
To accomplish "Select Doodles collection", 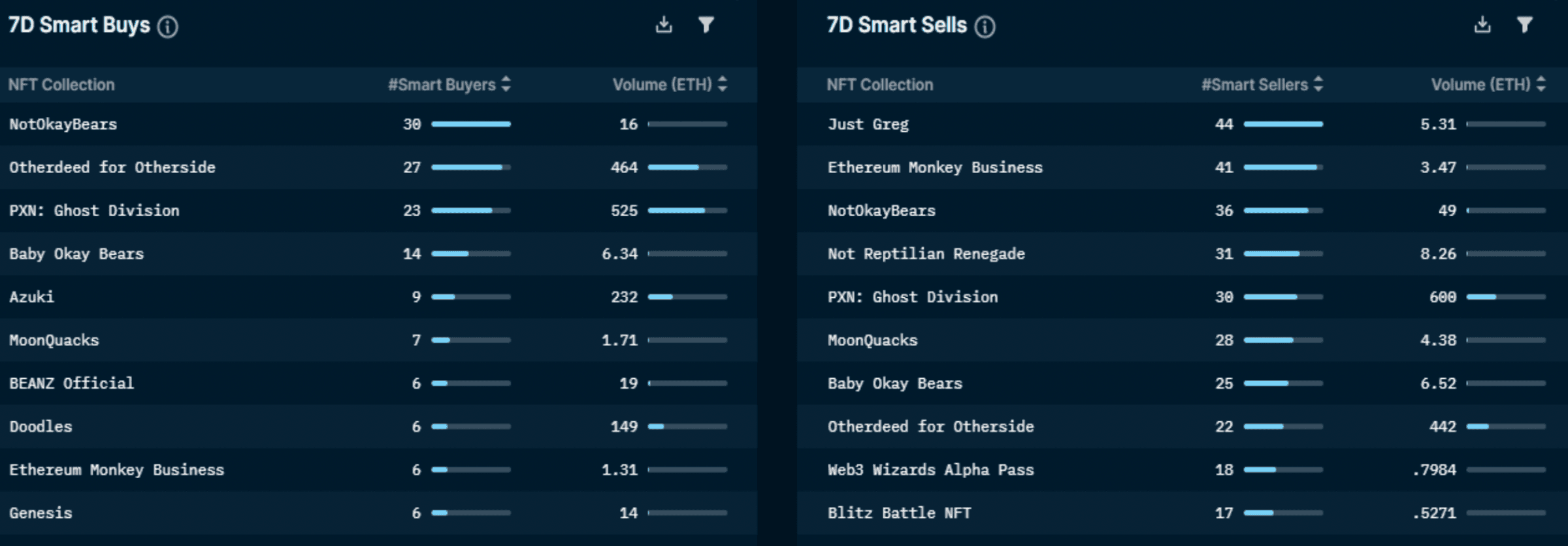I will point(41,426).
